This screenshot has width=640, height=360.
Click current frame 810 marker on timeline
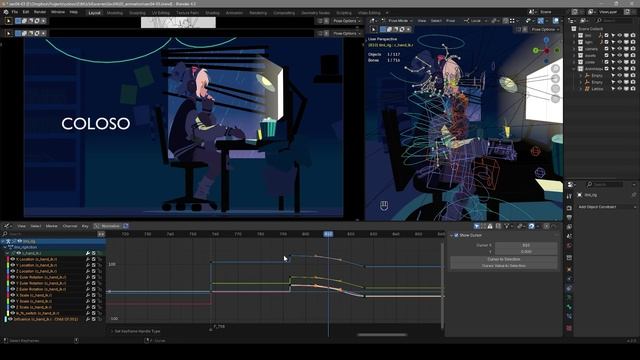[x=328, y=234]
